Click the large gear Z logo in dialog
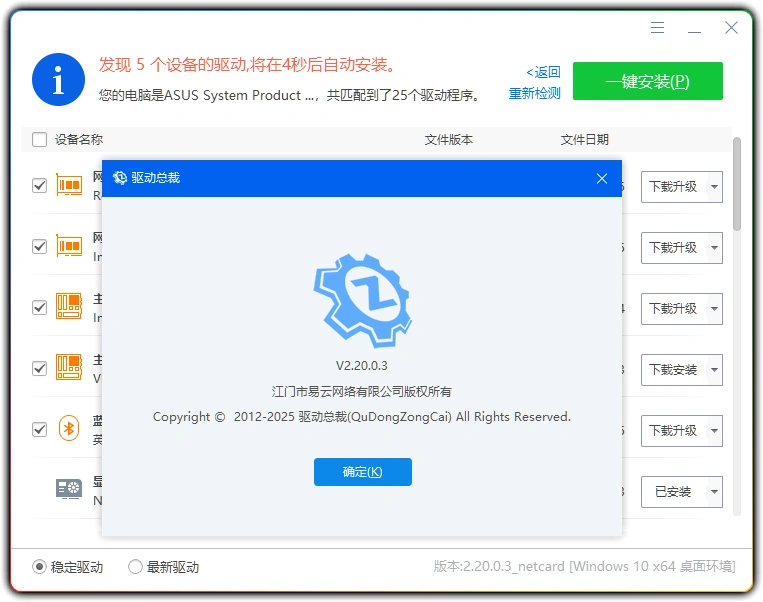This screenshot has height=602, width=763. (363, 300)
